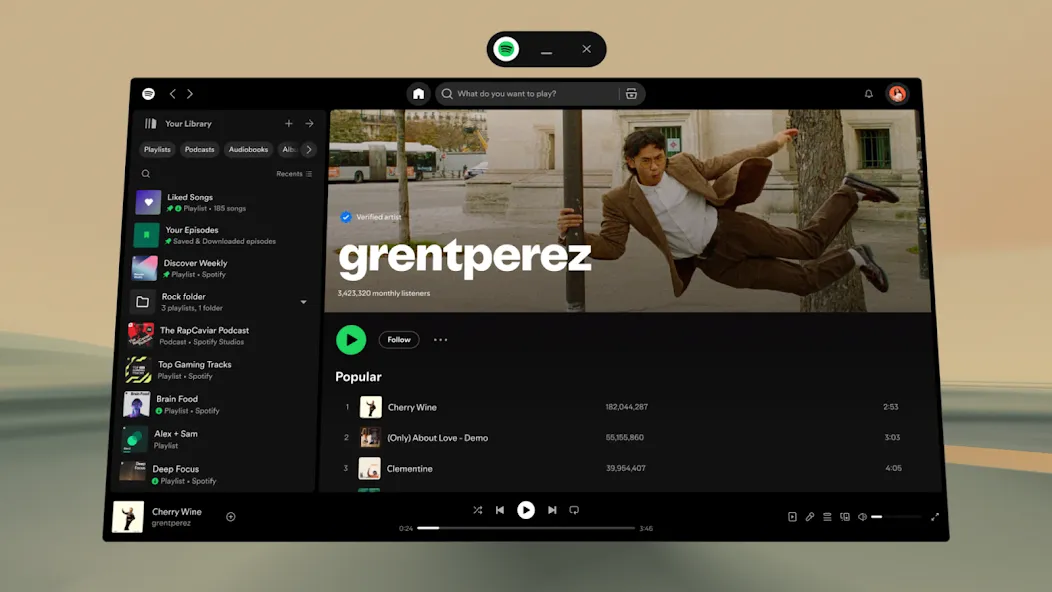Open Browse icon in search bar
Image resolution: width=1052 pixels, height=592 pixels.
point(631,94)
